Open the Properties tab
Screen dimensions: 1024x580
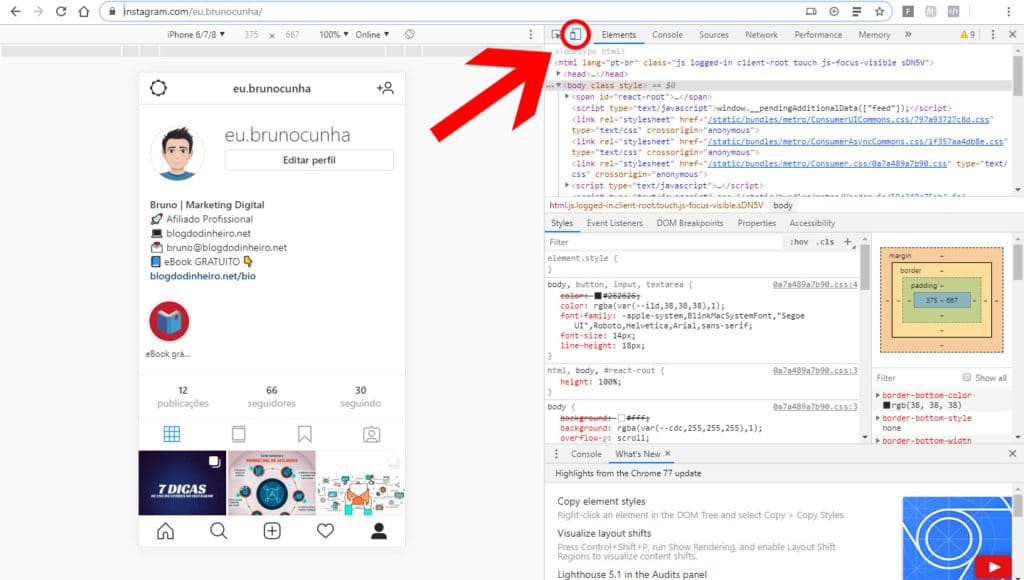pyautogui.click(x=757, y=223)
